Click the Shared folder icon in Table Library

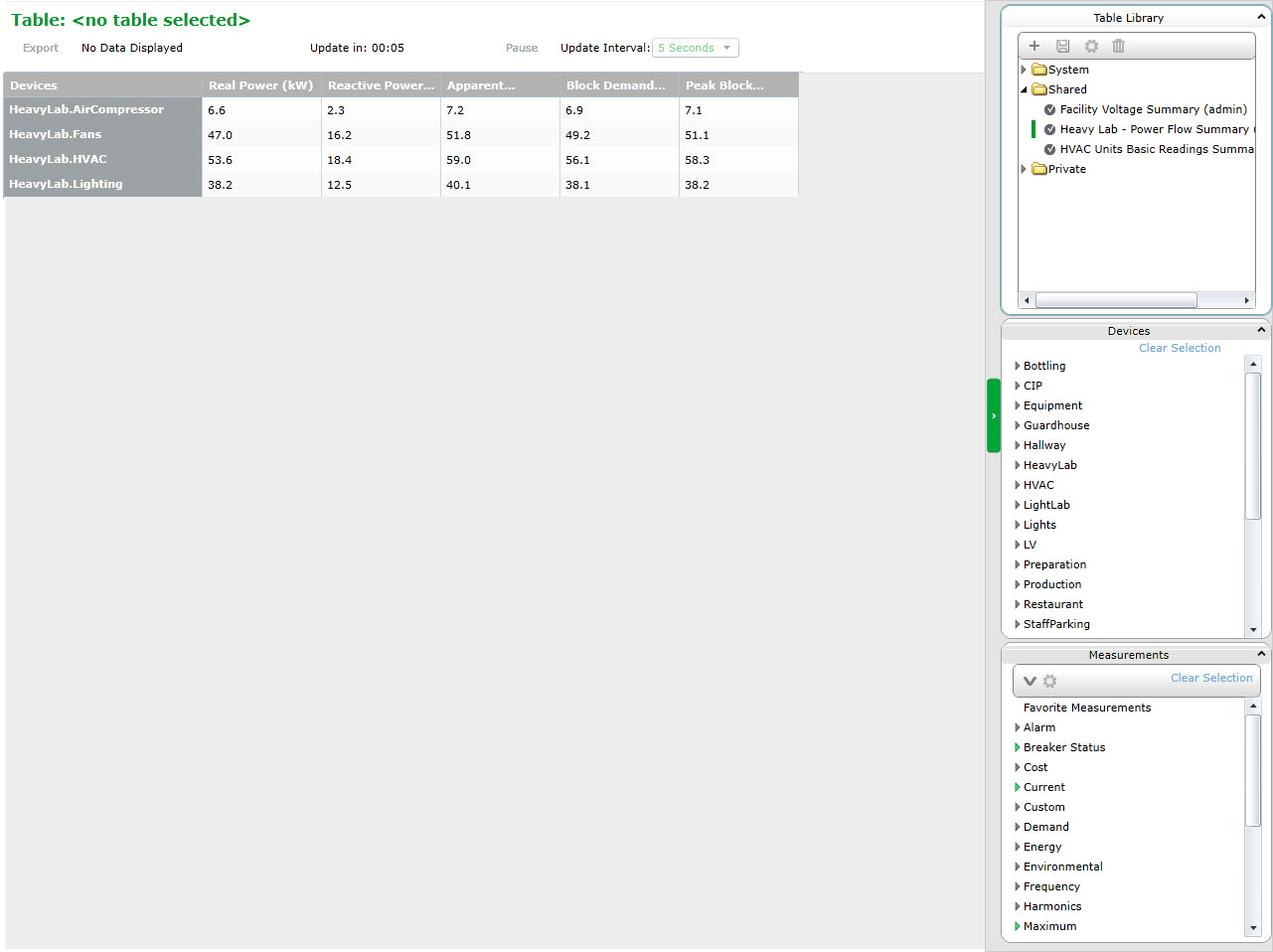point(1039,89)
